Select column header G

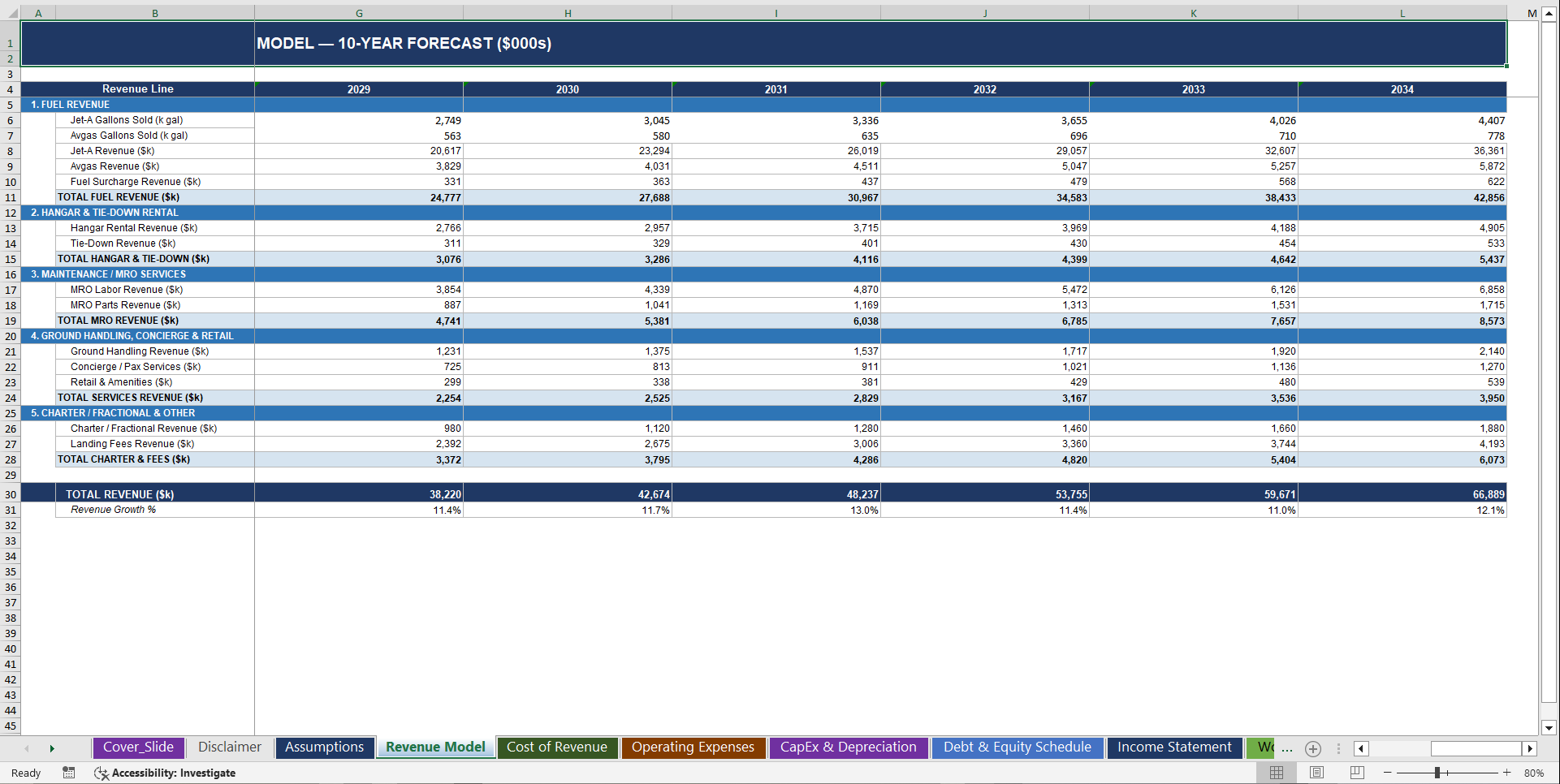point(358,13)
